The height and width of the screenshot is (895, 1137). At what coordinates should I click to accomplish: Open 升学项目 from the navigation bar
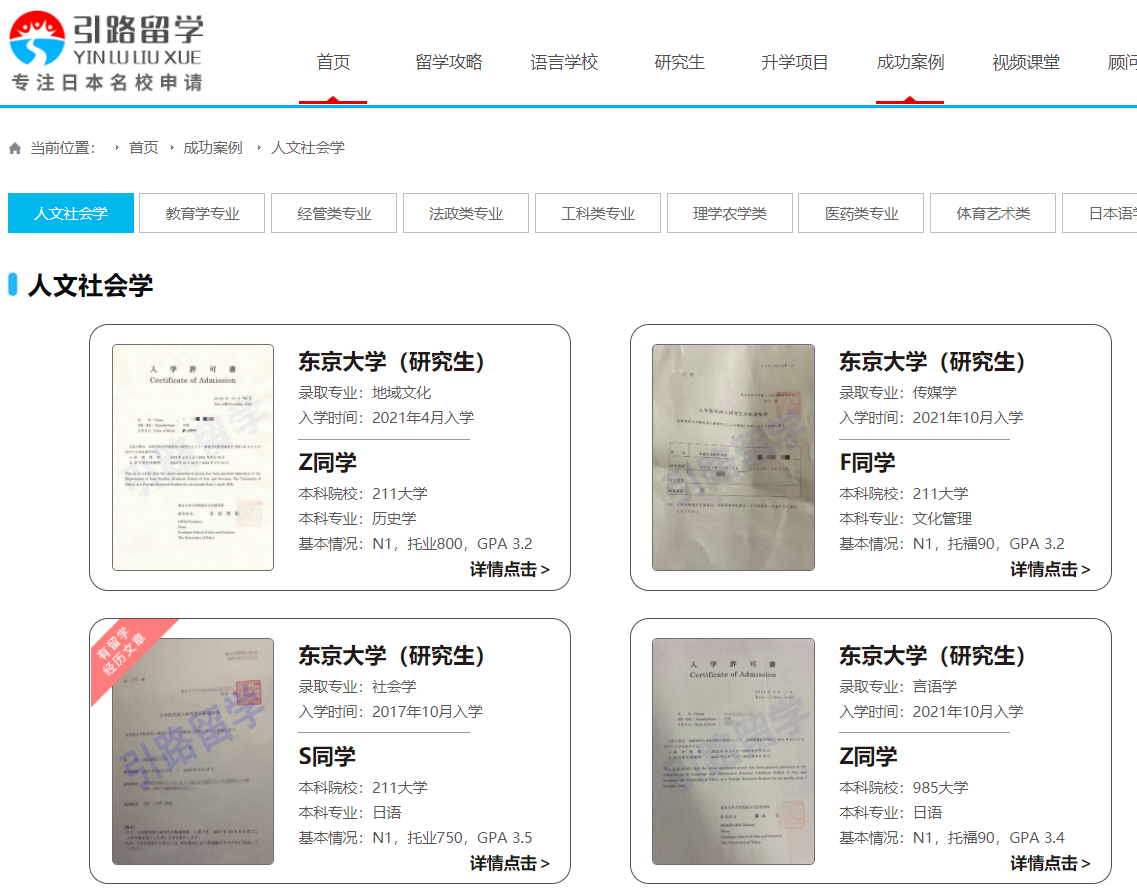coord(795,62)
